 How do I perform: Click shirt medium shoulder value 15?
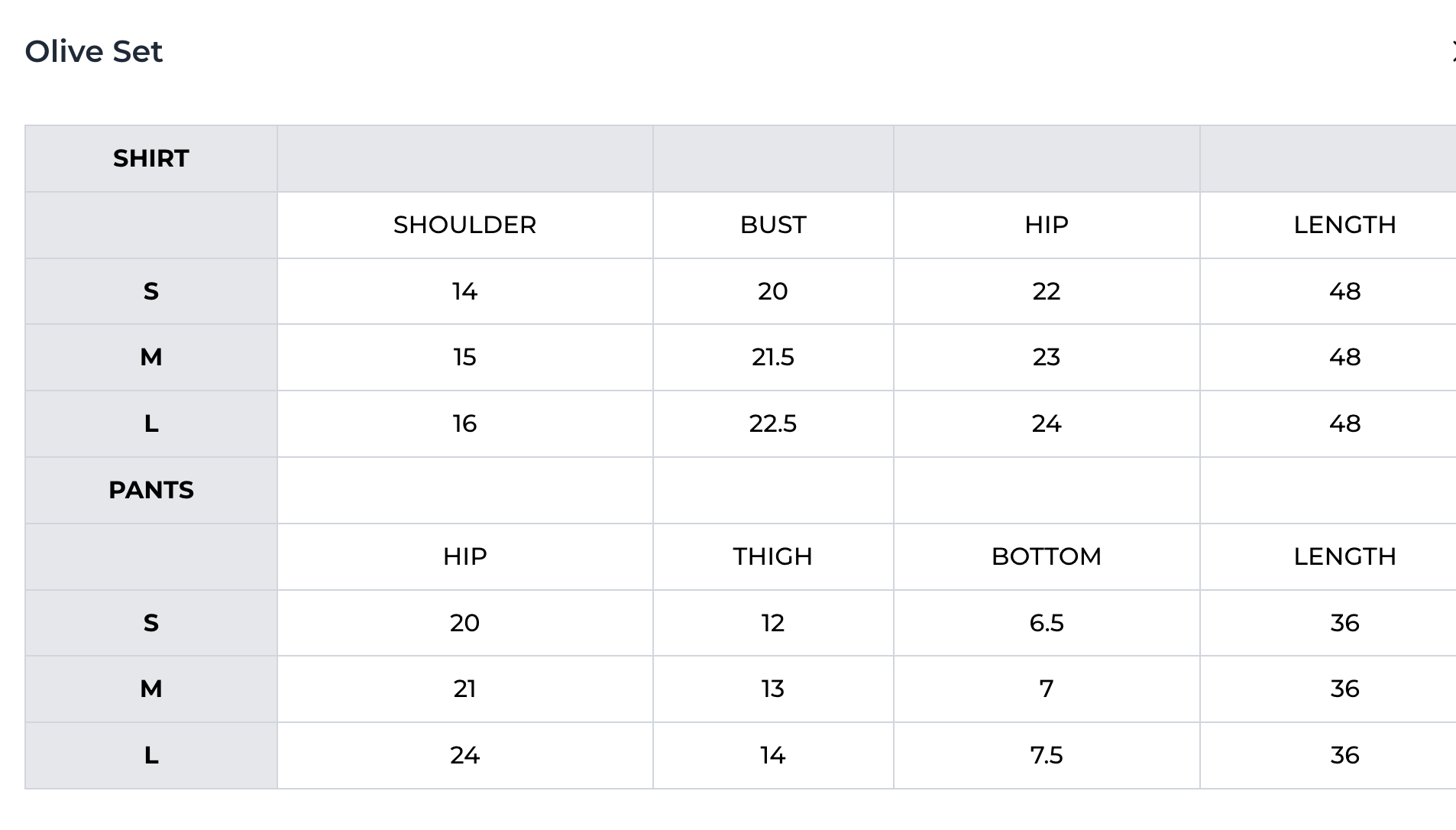coord(464,357)
